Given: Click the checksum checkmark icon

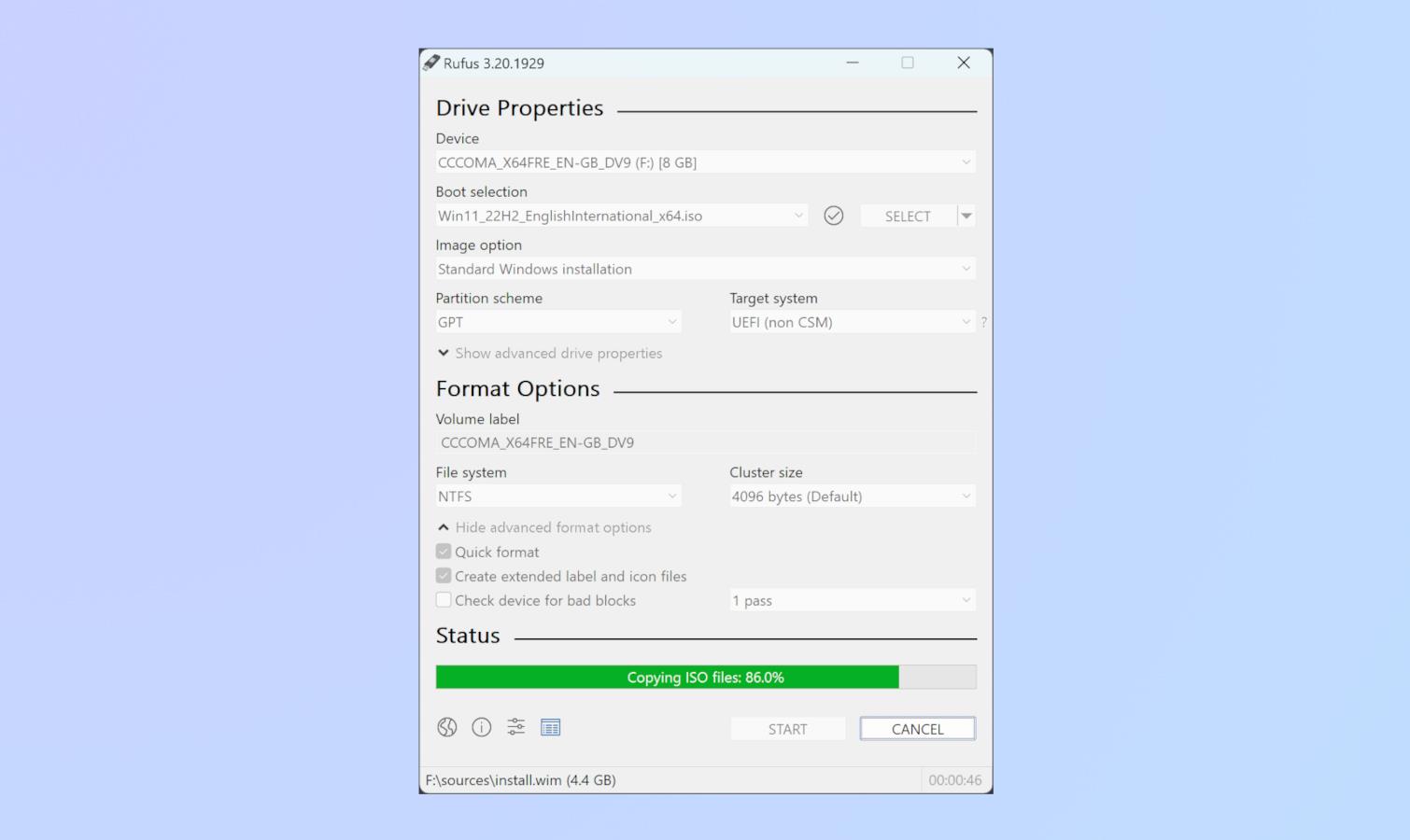Looking at the screenshot, I should (x=834, y=216).
